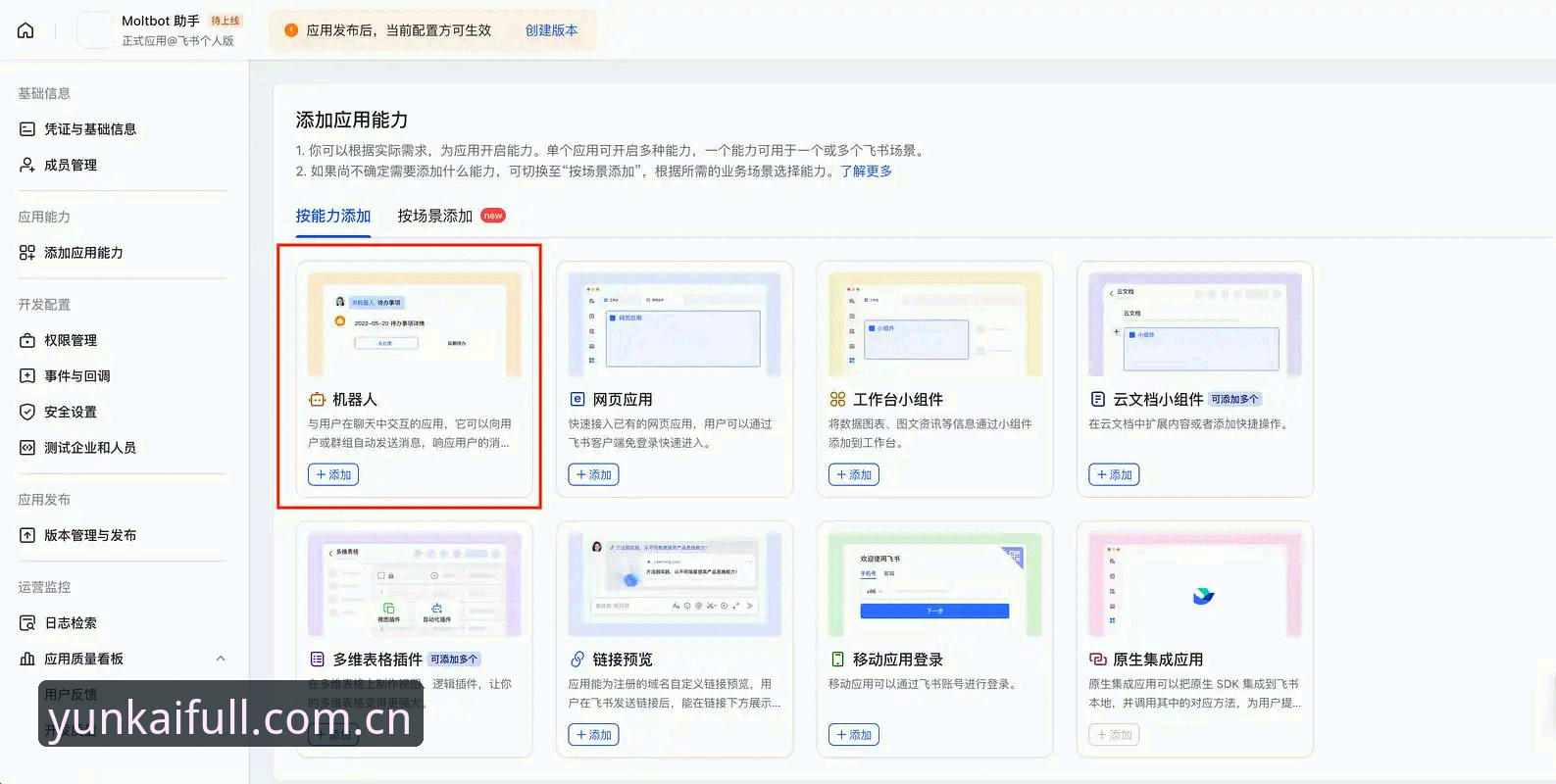Click the 安全设置 shield icon

click(x=27, y=412)
